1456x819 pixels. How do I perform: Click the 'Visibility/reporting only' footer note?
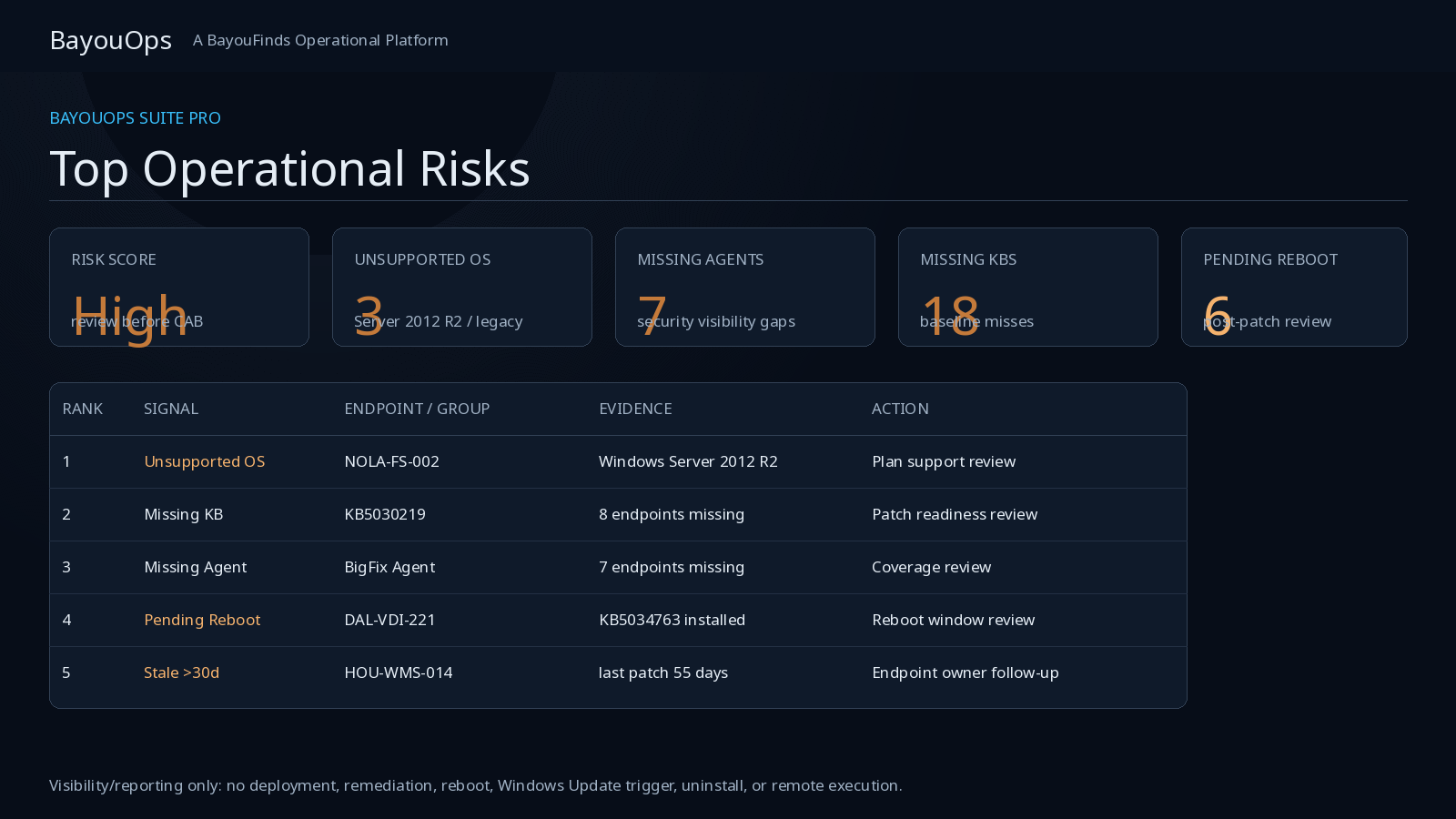coord(475,785)
